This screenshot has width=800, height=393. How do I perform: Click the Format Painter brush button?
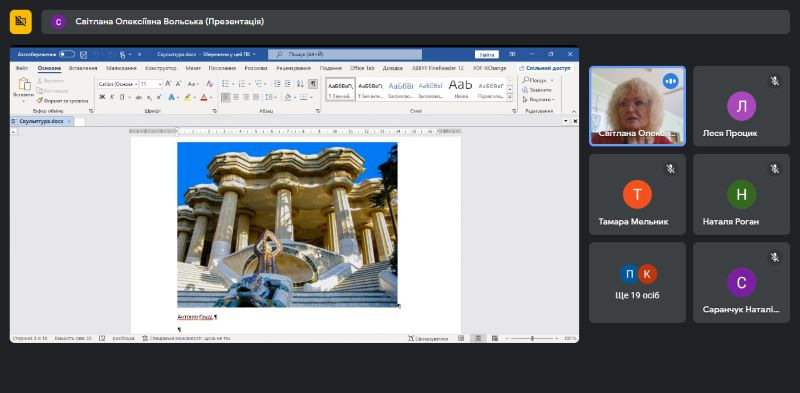(63, 101)
